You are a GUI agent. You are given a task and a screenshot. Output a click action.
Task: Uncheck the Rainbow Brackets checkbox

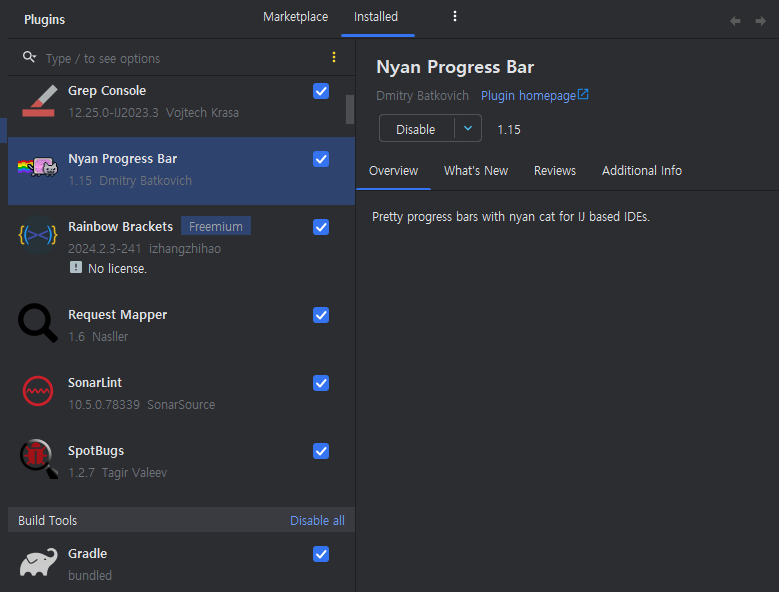coord(321,227)
